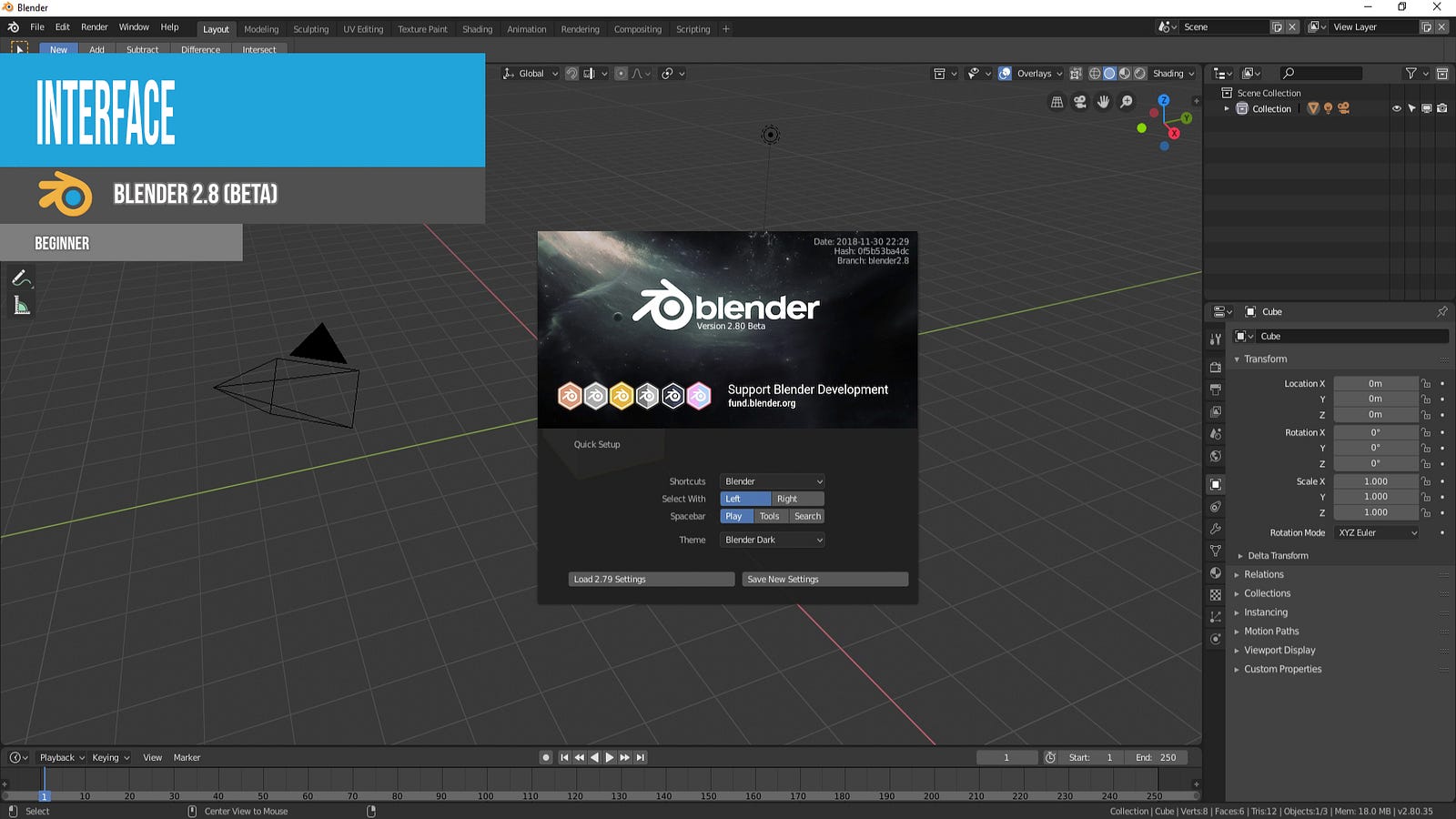Open the Global transform orientation dropdown
Screen dimensions: 1456x819
click(531, 74)
